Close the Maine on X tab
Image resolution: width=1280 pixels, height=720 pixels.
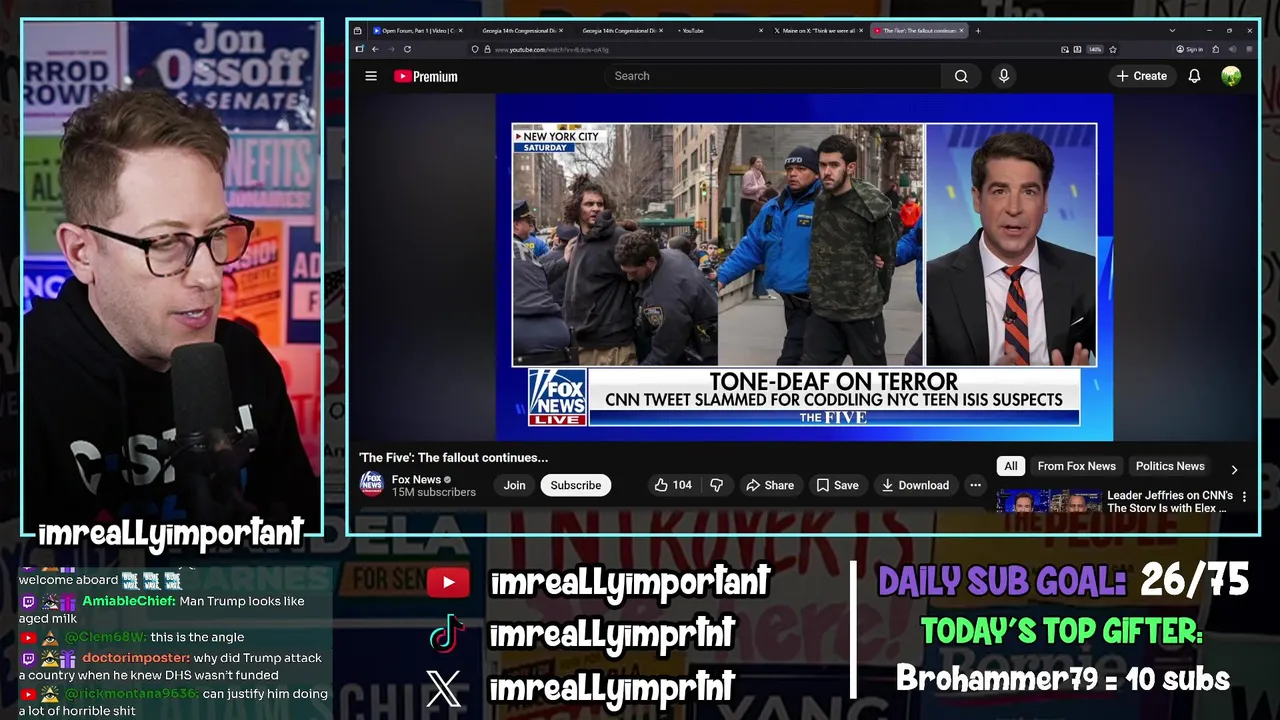(x=863, y=31)
